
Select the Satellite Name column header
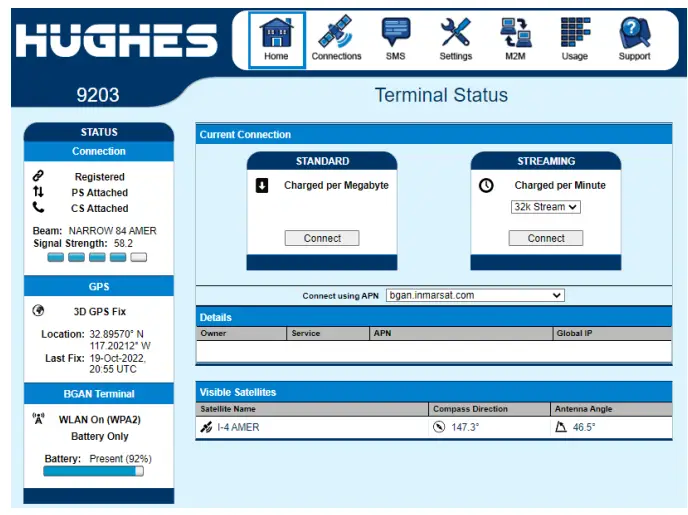[312, 409]
